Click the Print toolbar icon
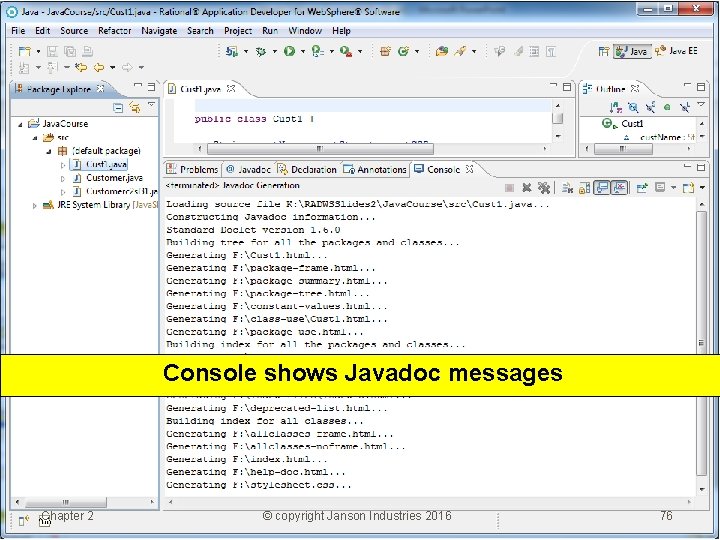Screen dimensions: 720x540 (x=88, y=51)
